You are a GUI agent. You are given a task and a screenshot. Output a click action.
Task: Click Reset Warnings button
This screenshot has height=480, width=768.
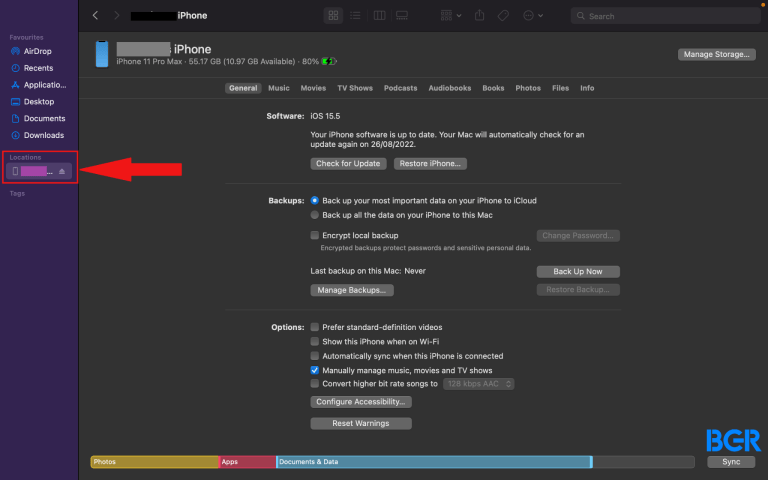point(361,423)
